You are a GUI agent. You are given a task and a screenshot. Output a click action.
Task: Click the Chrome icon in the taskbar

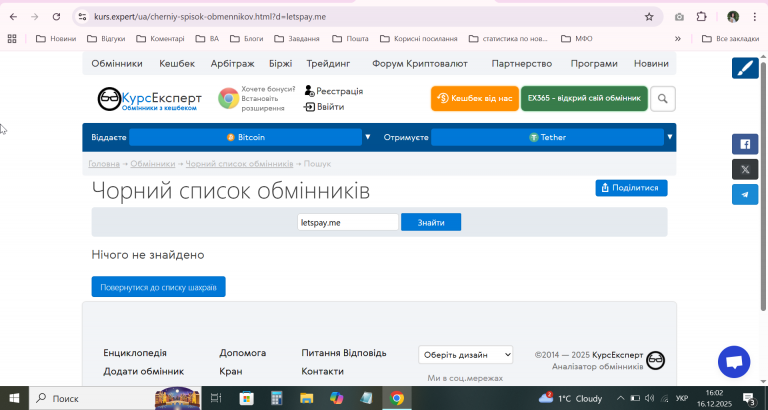(x=397, y=398)
